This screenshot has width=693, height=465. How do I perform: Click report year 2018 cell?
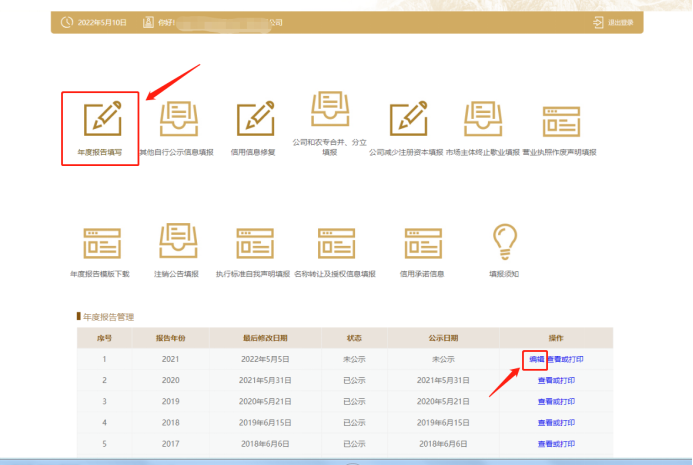click(x=171, y=423)
